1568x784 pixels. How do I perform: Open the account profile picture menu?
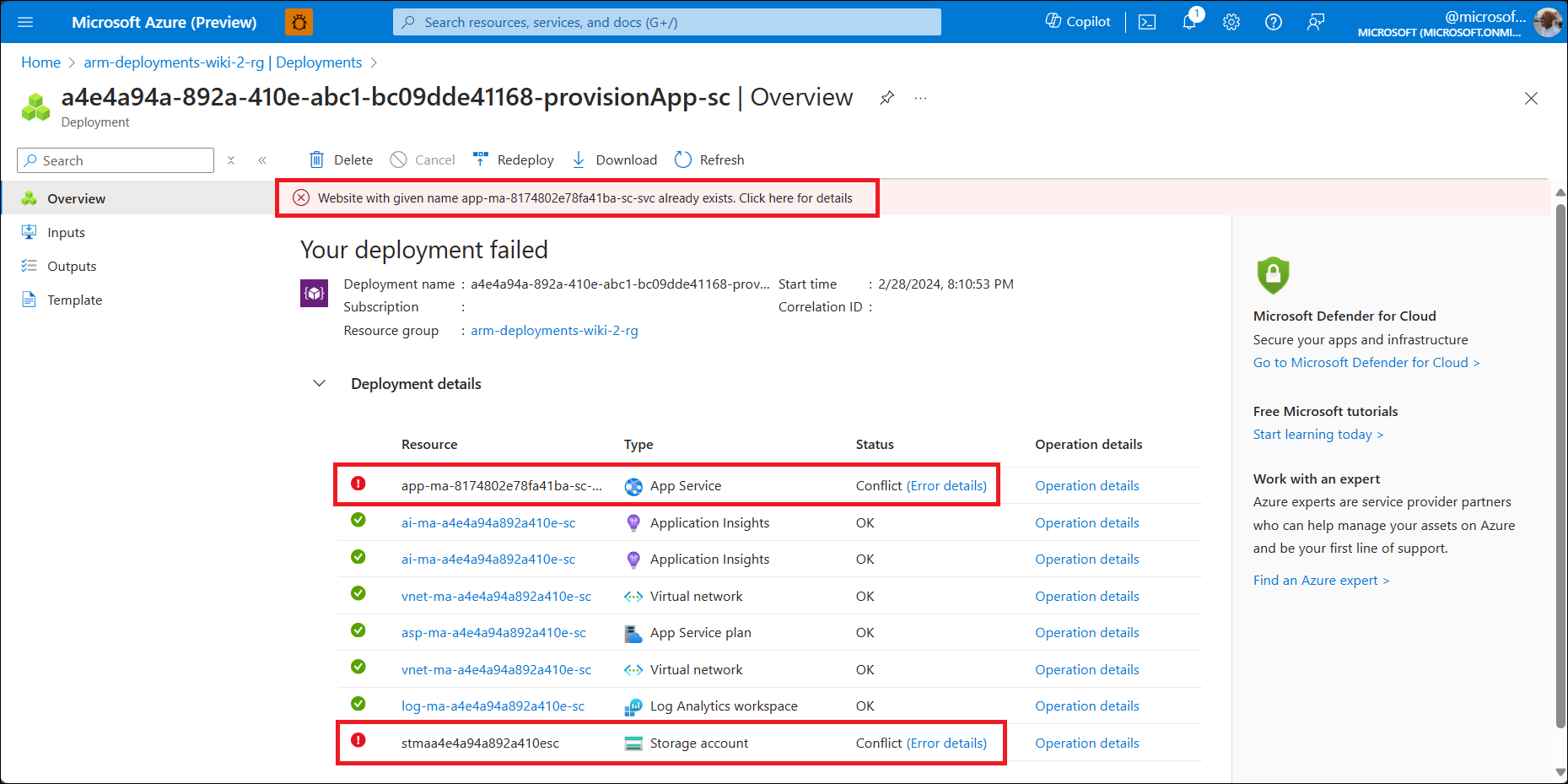tap(1548, 22)
